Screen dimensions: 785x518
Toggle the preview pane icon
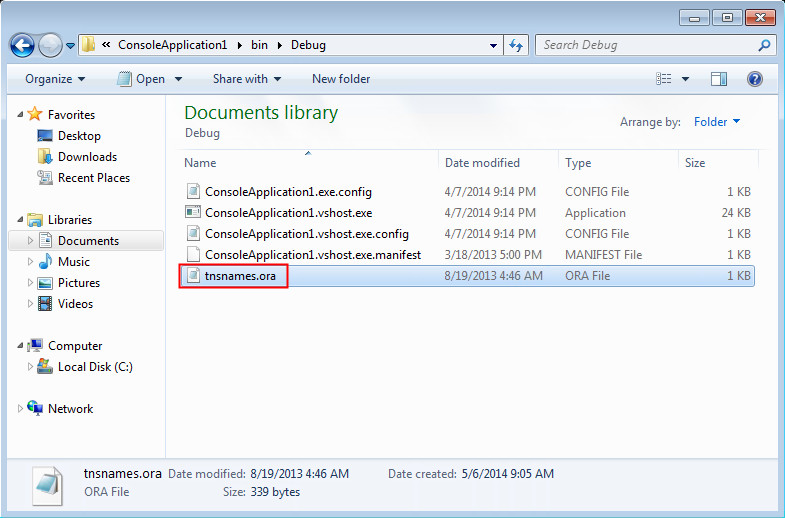(719, 79)
